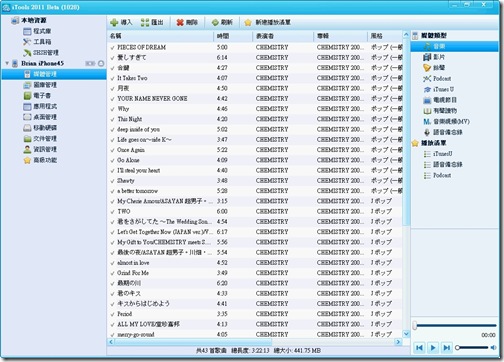Click the song list's up scroll arrow
This screenshot has width=504, height=362.
[406, 35]
